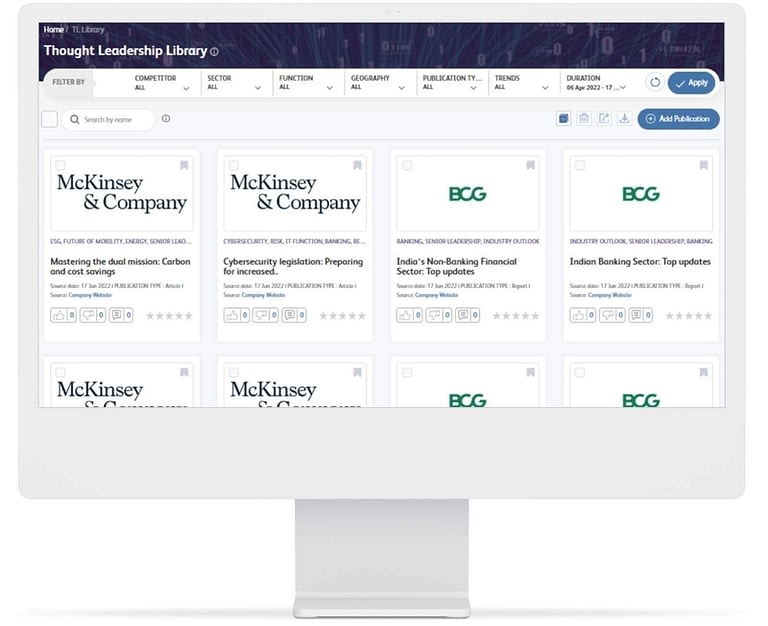The width and height of the screenshot is (768, 626).
Task: Click the TL Library breadcrumb
Action: click(x=88, y=29)
